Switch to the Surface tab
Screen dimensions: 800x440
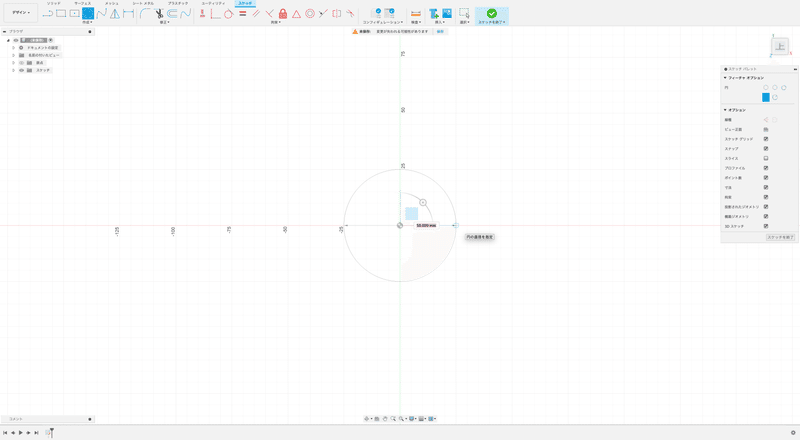coord(83,4)
